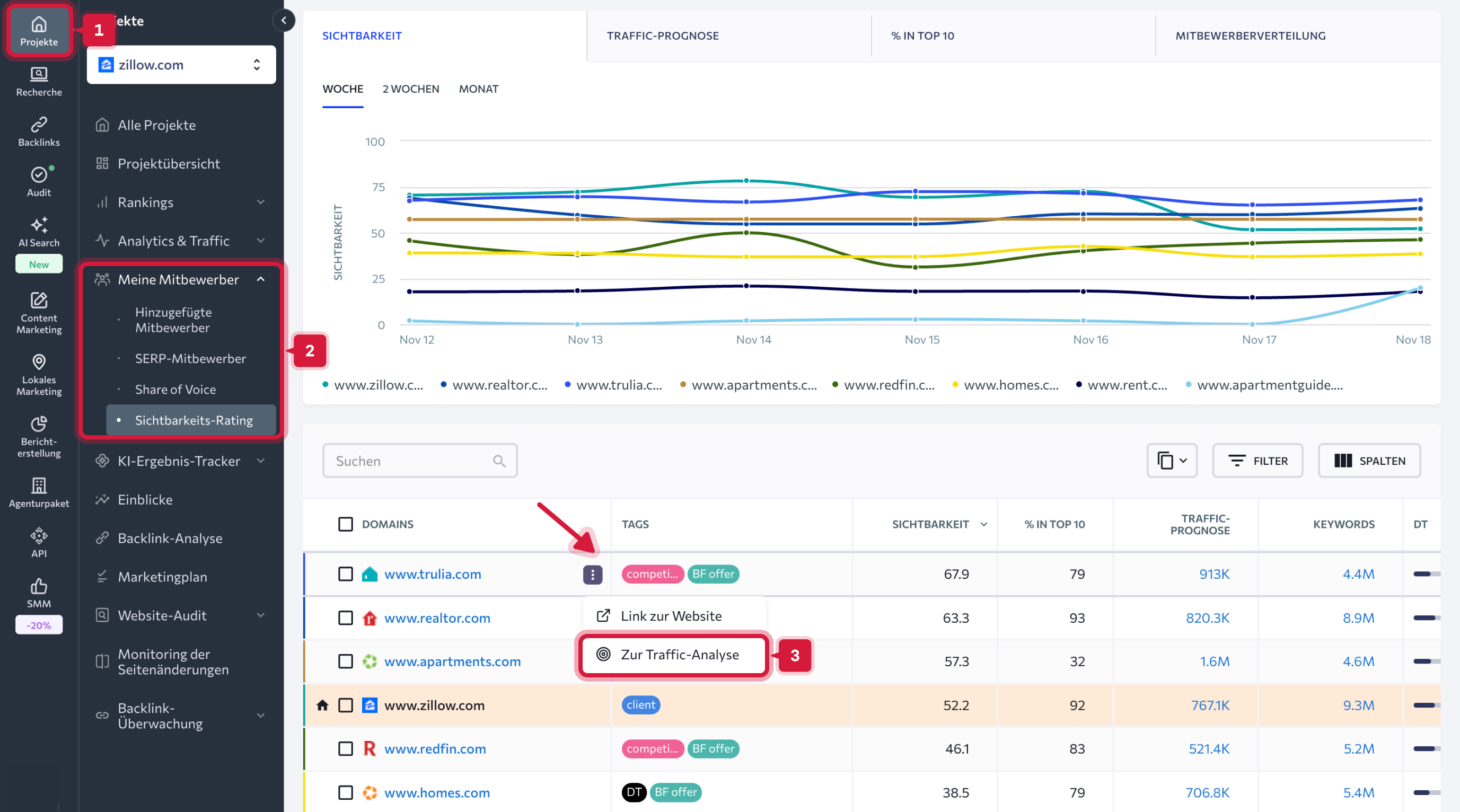Check the www.trulia.com row checkbox
This screenshot has width=1460, height=812.
(x=345, y=574)
